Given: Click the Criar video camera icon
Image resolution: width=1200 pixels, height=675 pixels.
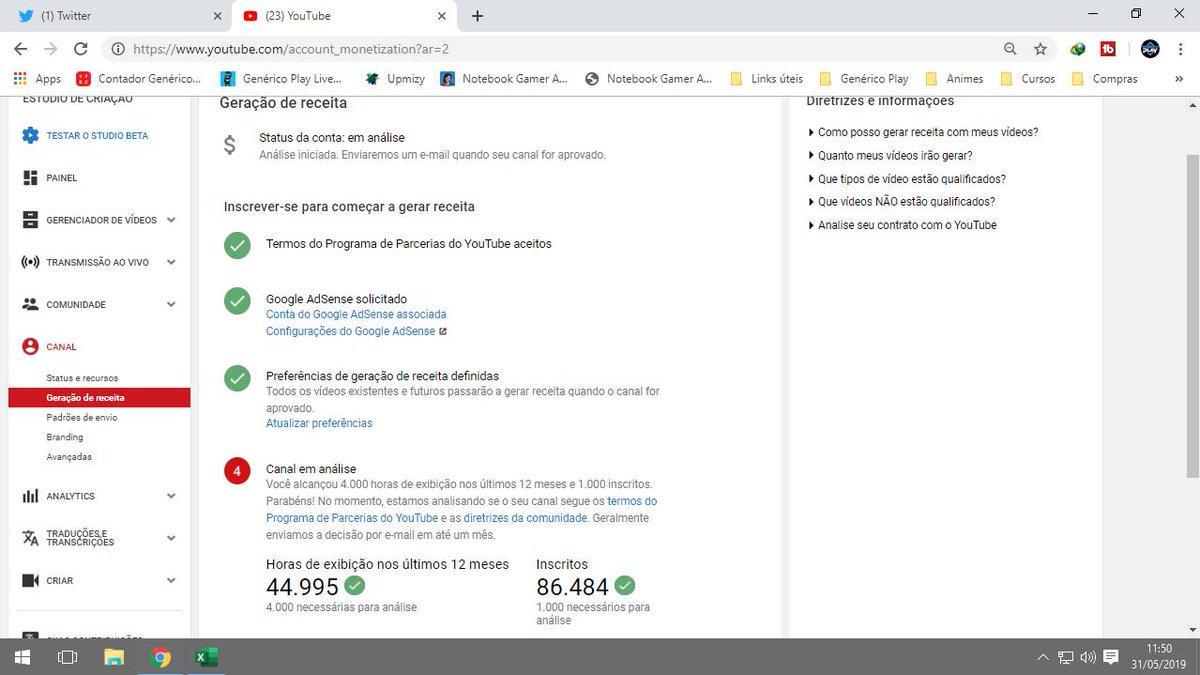Looking at the screenshot, I should [x=30, y=580].
